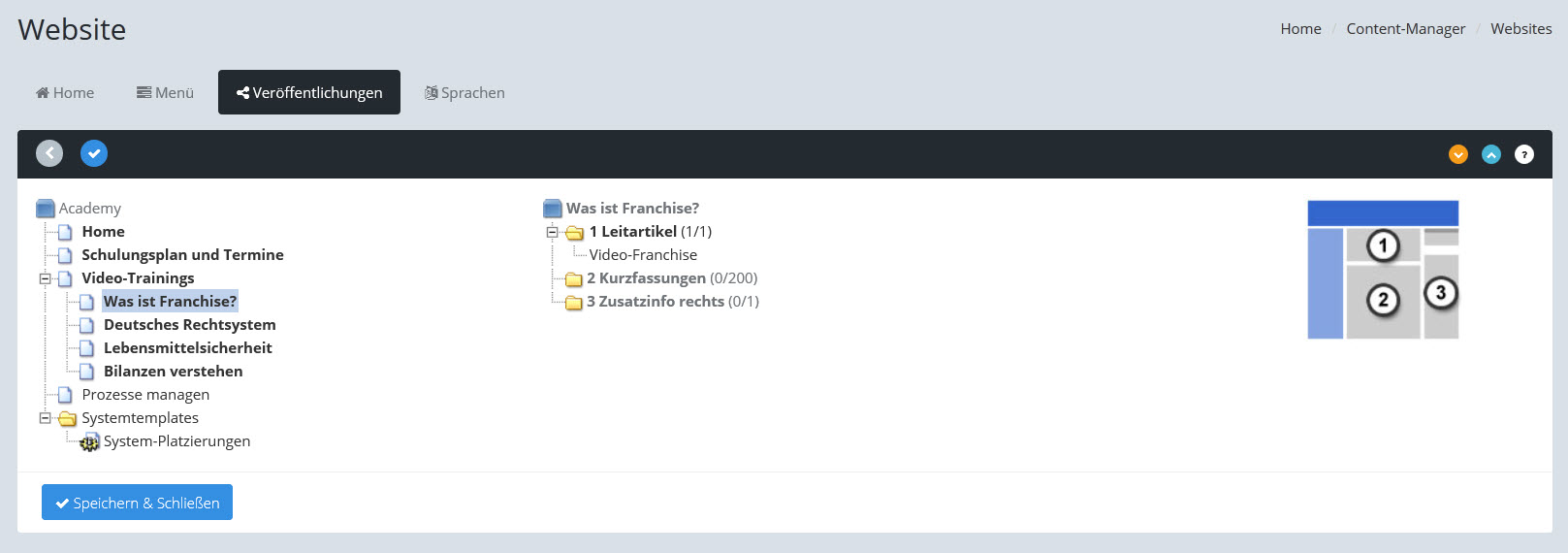Click the Academy site root icon
The width and height of the screenshot is (1568, 553).
46,209
